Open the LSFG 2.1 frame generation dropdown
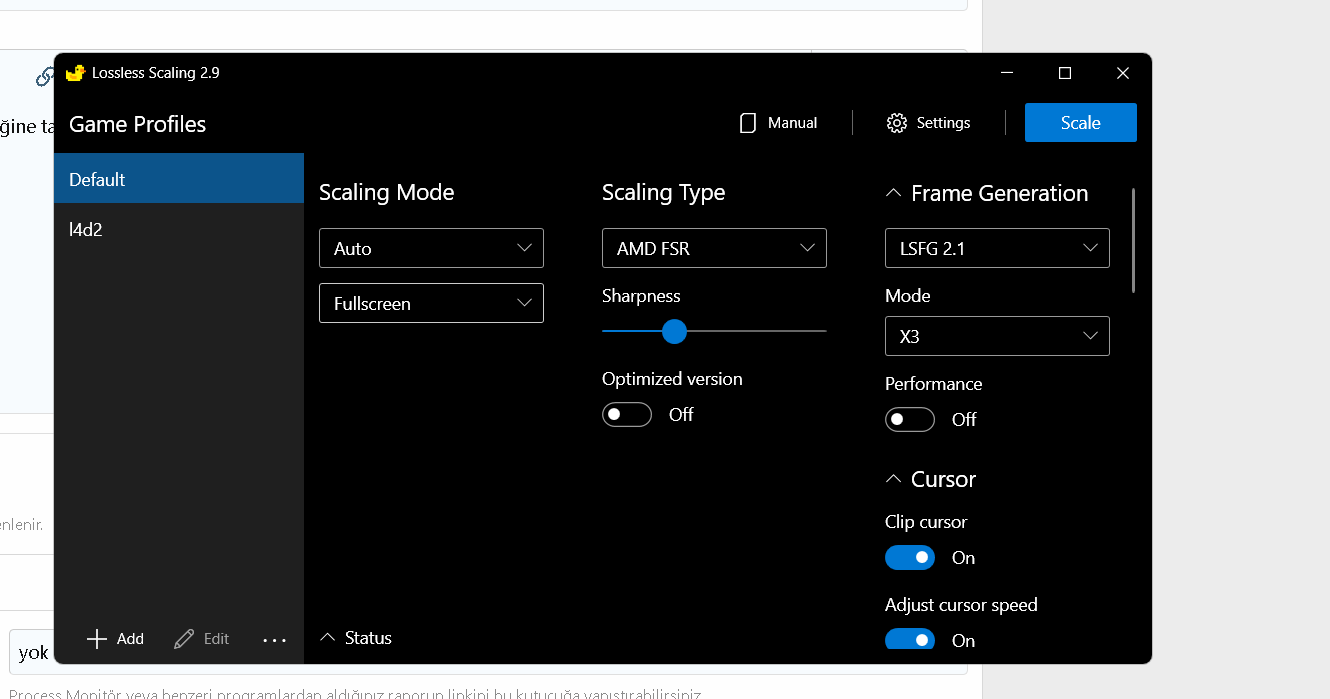The width and height of the screenshot is (1330, 699). tap(997, 248)
